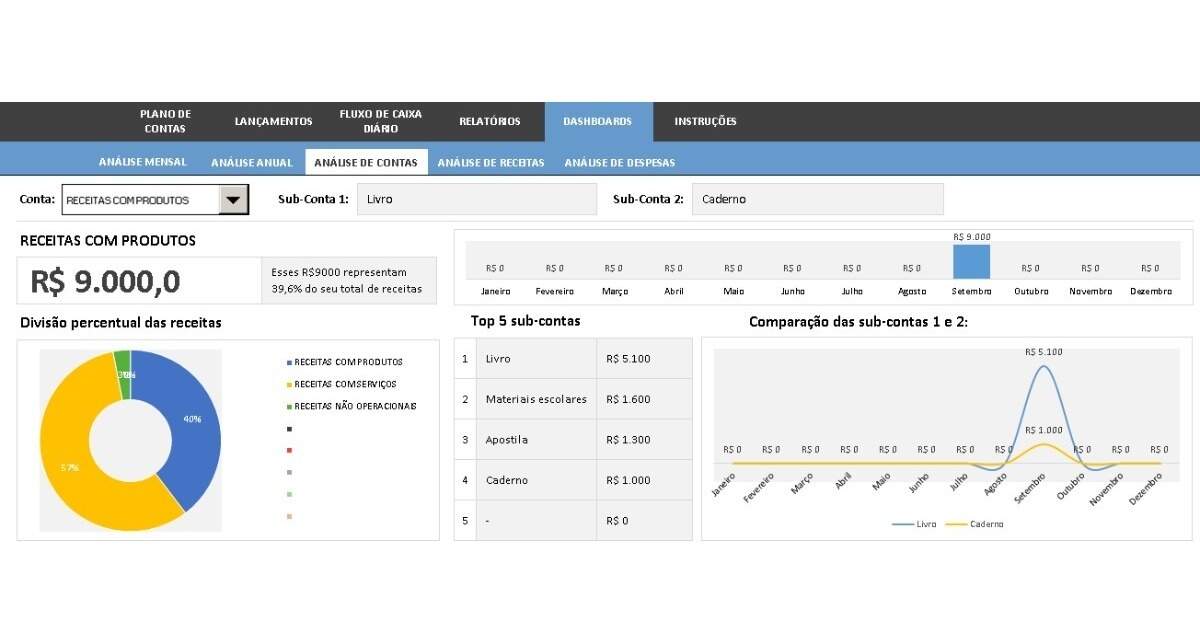Open the Lançamentos tab
This screenshot has height=644, width=1200.
pyautogui.click(x=273, y=121)
